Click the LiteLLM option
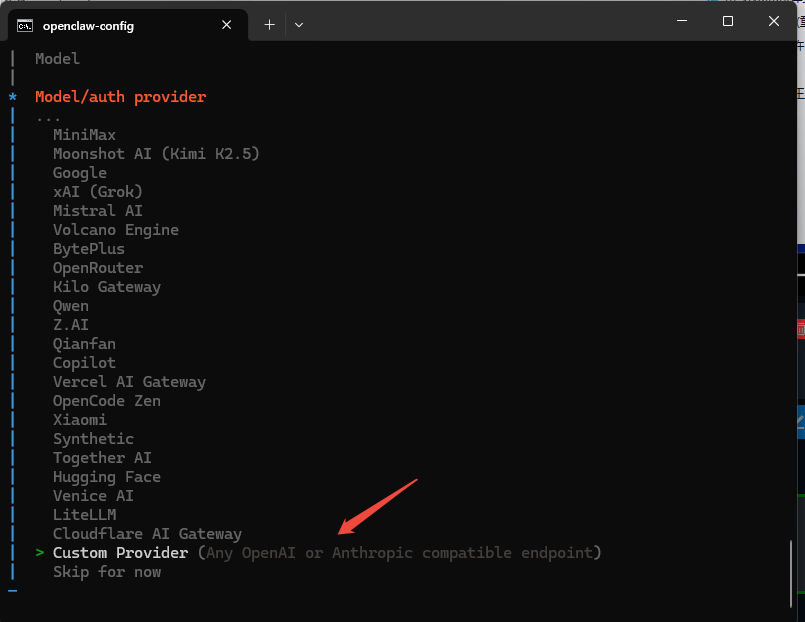This screenshot has width=805, height=622. (85, 515)
